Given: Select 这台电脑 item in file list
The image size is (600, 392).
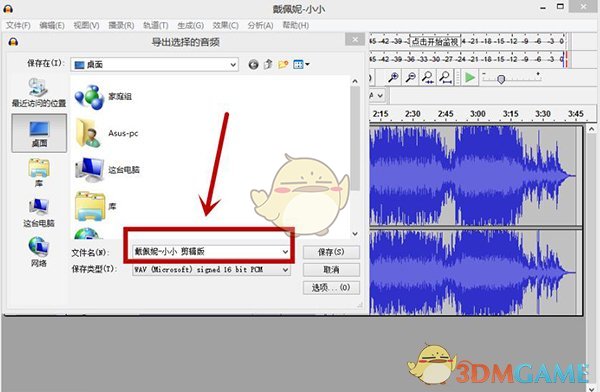Looking at the screenshot, I should 107,170.
